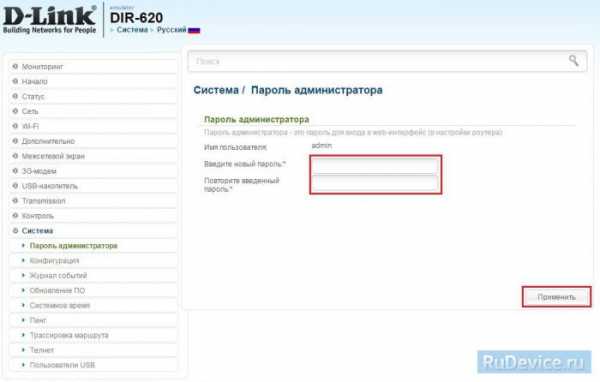Image resolution: width=600 pixels, height=382 pixels.
Task: Focus the Повторите введенный пароль field
Action: tap(375, 183)
